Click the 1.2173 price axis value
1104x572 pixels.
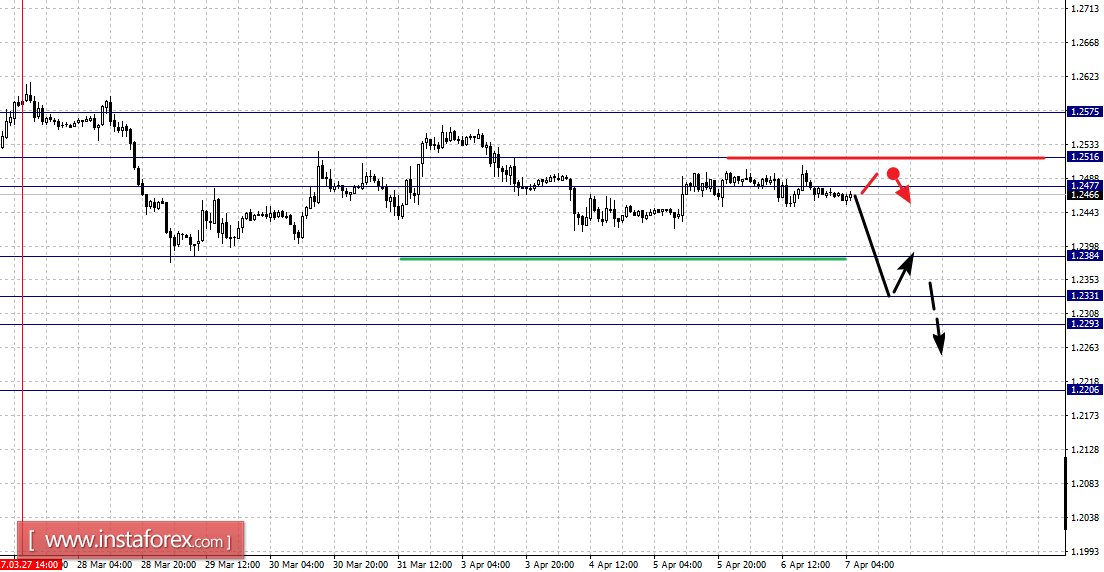click(1084, 416)
